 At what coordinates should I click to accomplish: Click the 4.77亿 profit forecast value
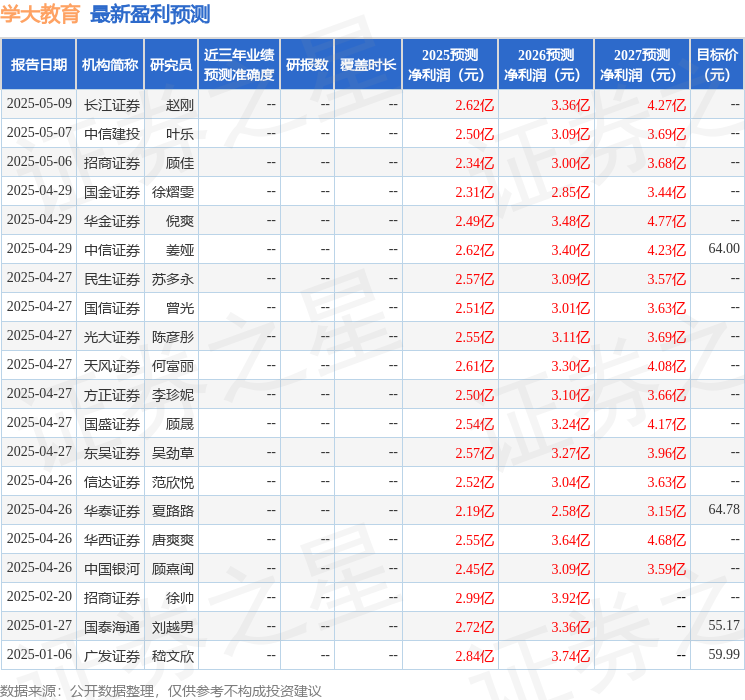666,221
